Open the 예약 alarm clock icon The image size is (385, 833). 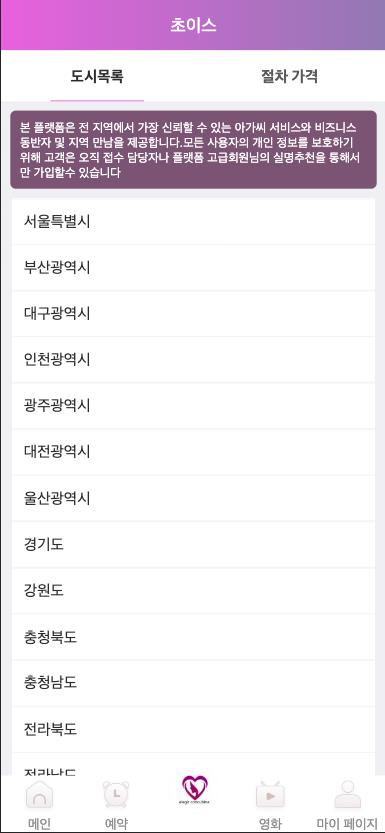tap(116, 795)
